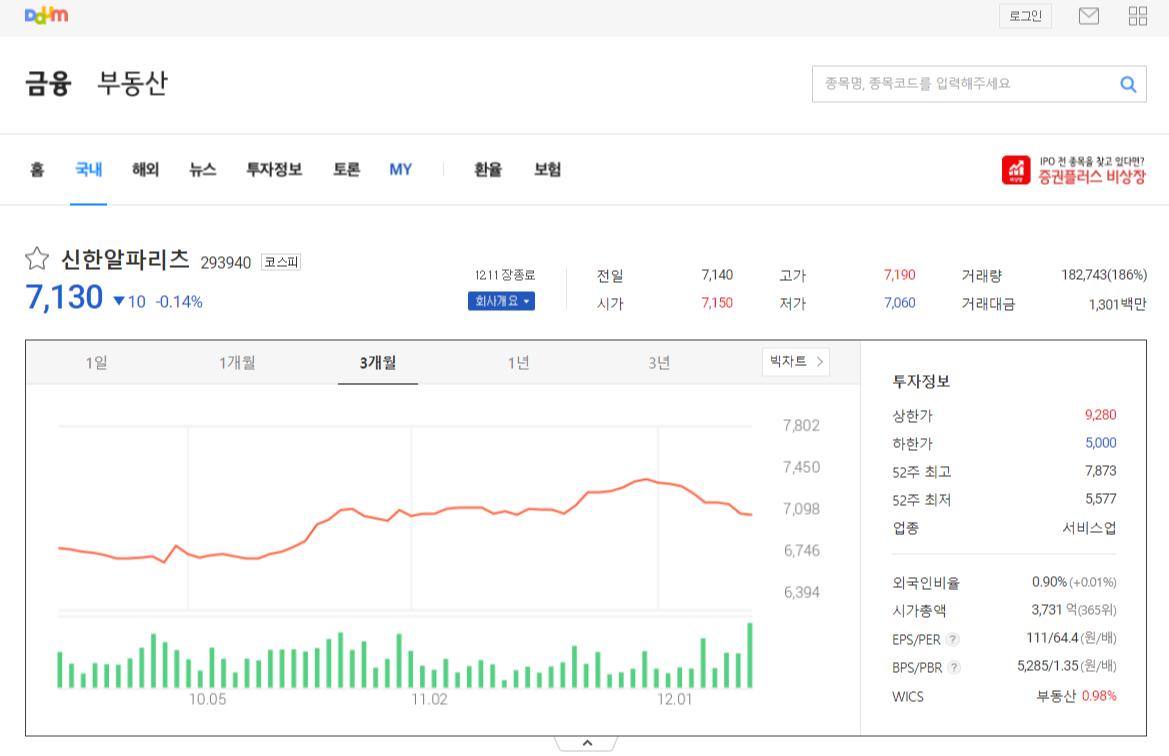The image size is (1169, 756).
Task: Open the 해외 menu
Action: coord(145,170)
